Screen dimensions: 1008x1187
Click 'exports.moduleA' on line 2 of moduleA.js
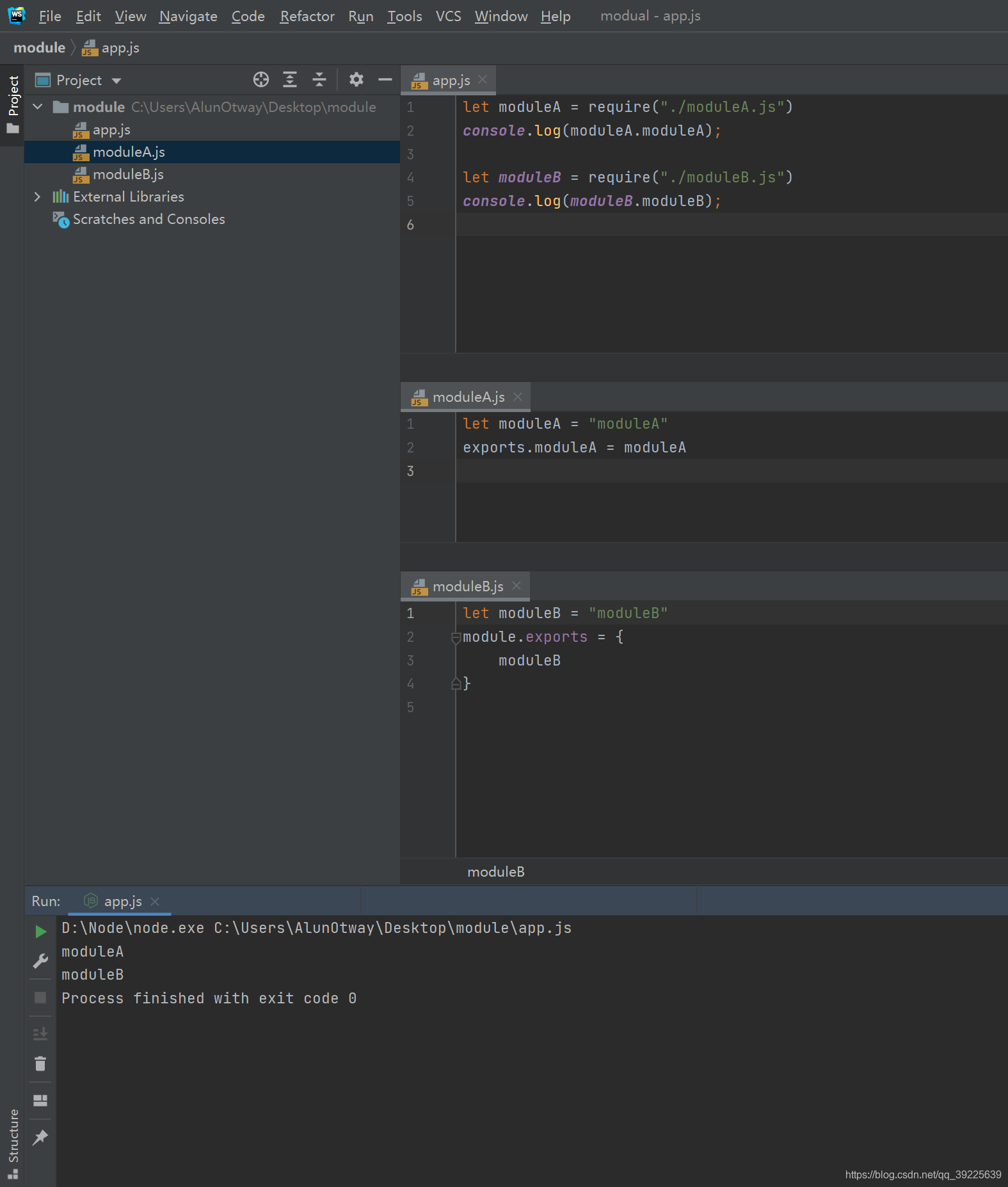530,447
